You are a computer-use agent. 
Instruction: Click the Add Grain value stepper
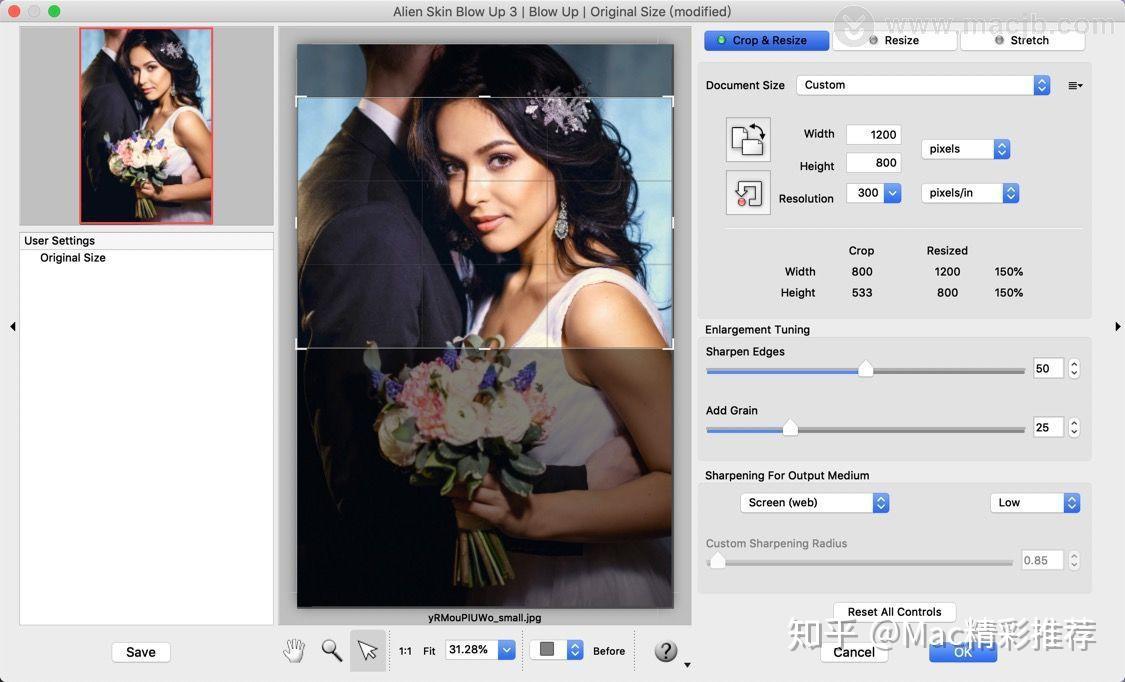coord(1074,427)
